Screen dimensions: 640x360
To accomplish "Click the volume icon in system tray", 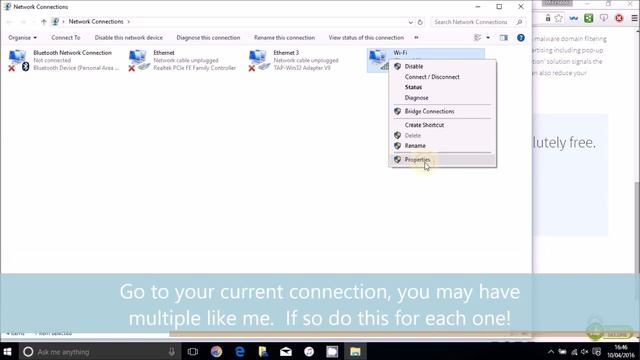I will tap(584, 352).
